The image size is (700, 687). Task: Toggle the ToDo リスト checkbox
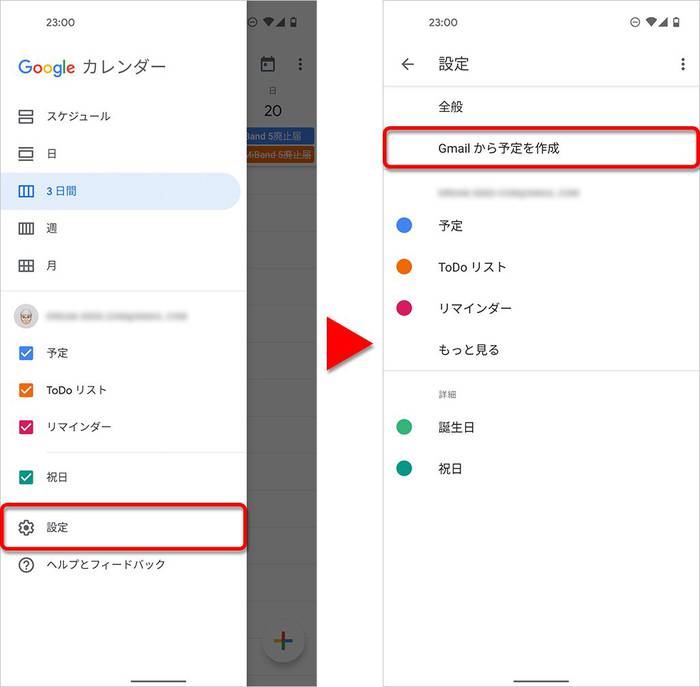26,390
